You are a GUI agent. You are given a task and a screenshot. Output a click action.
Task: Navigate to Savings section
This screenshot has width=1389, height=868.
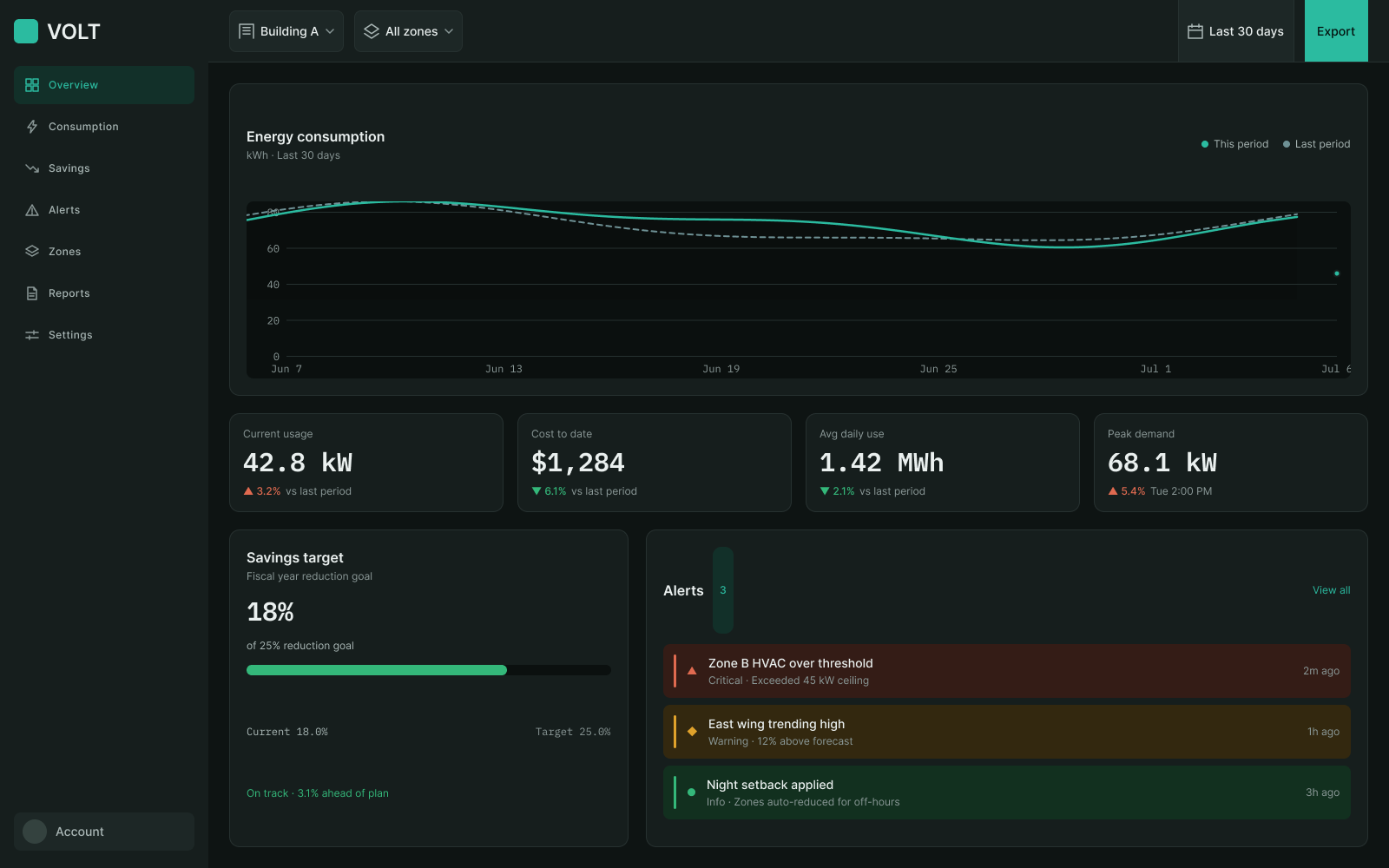(x=104, y=168)
